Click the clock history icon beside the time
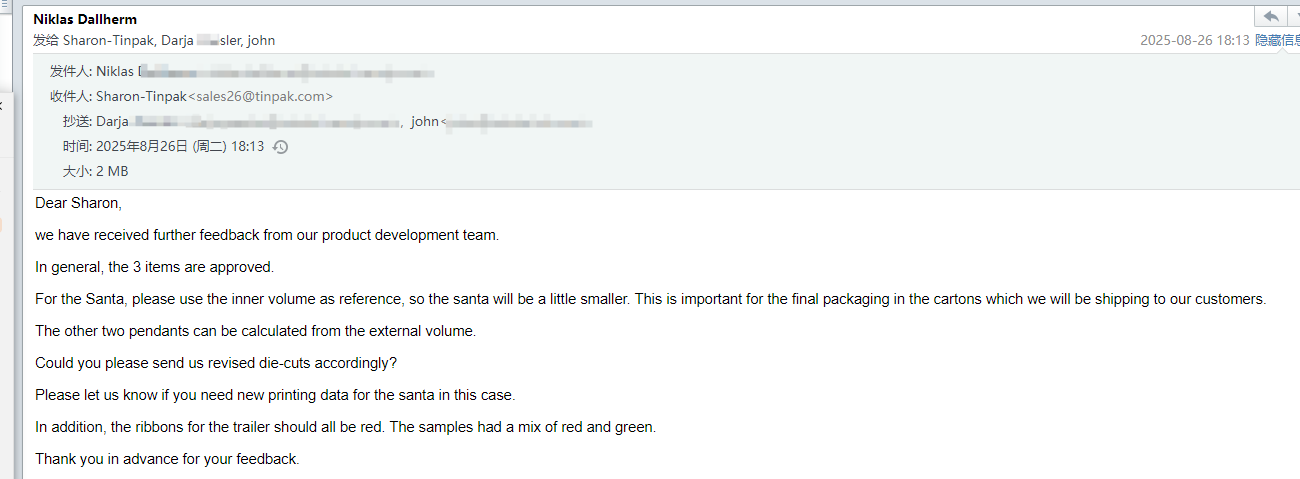The image size is (1300, 479). tap(280, 147)
